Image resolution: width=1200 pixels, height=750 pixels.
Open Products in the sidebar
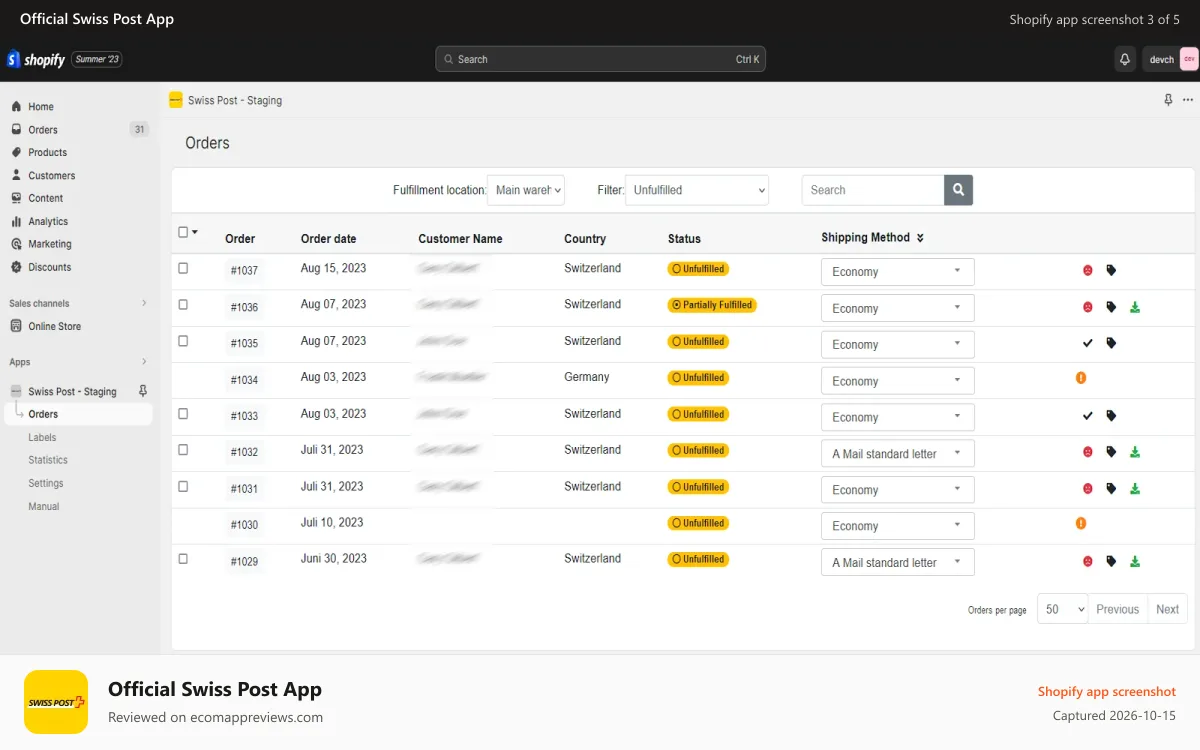click(x=48, y=153)
